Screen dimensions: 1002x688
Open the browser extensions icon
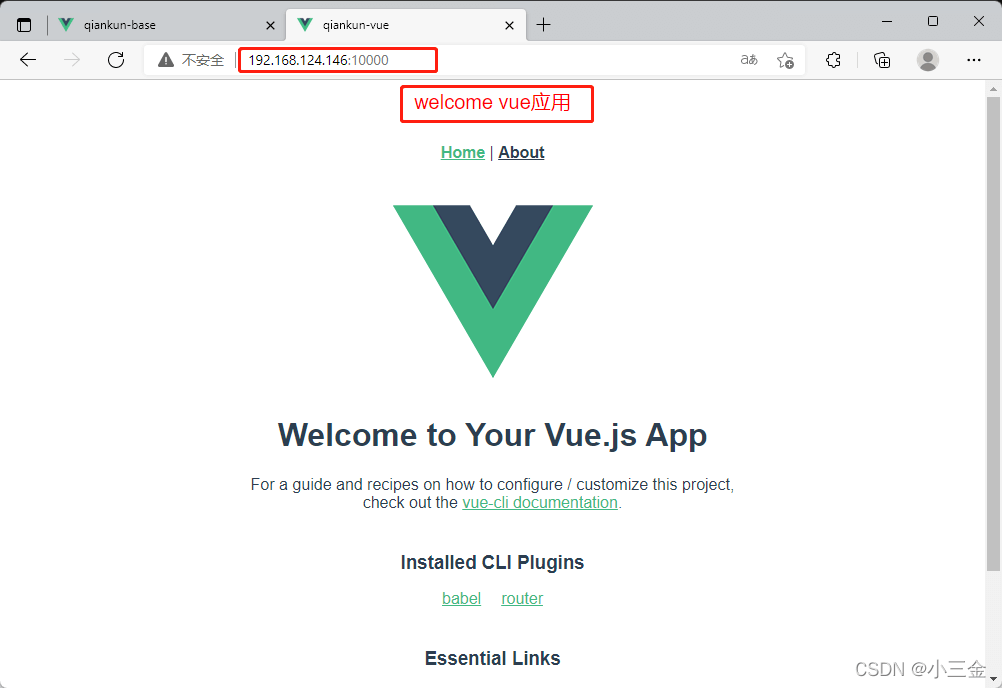click(x=833, y=60)
